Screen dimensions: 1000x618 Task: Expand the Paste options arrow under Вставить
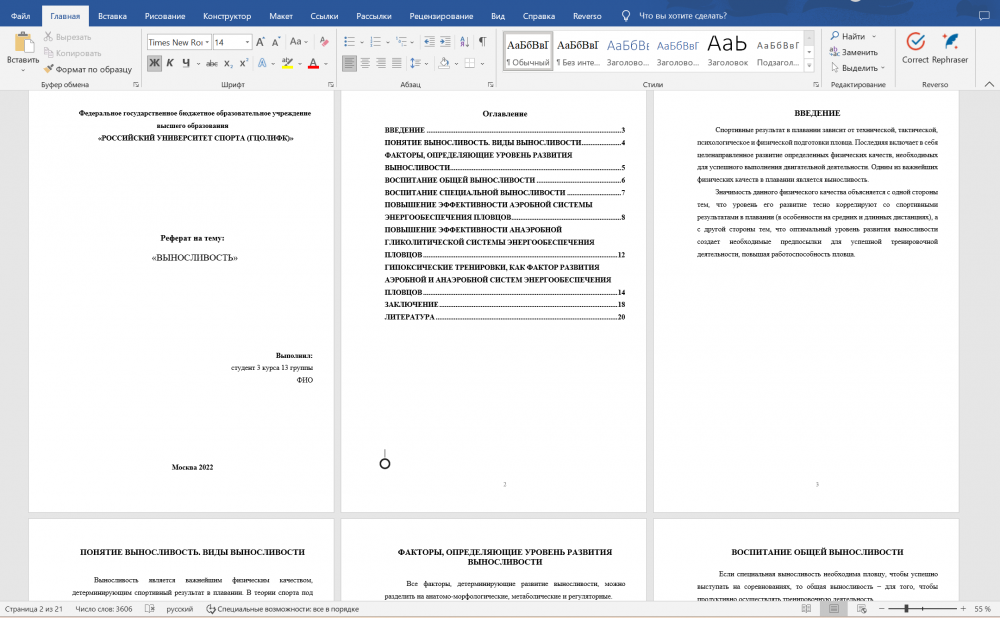(24, 70)
